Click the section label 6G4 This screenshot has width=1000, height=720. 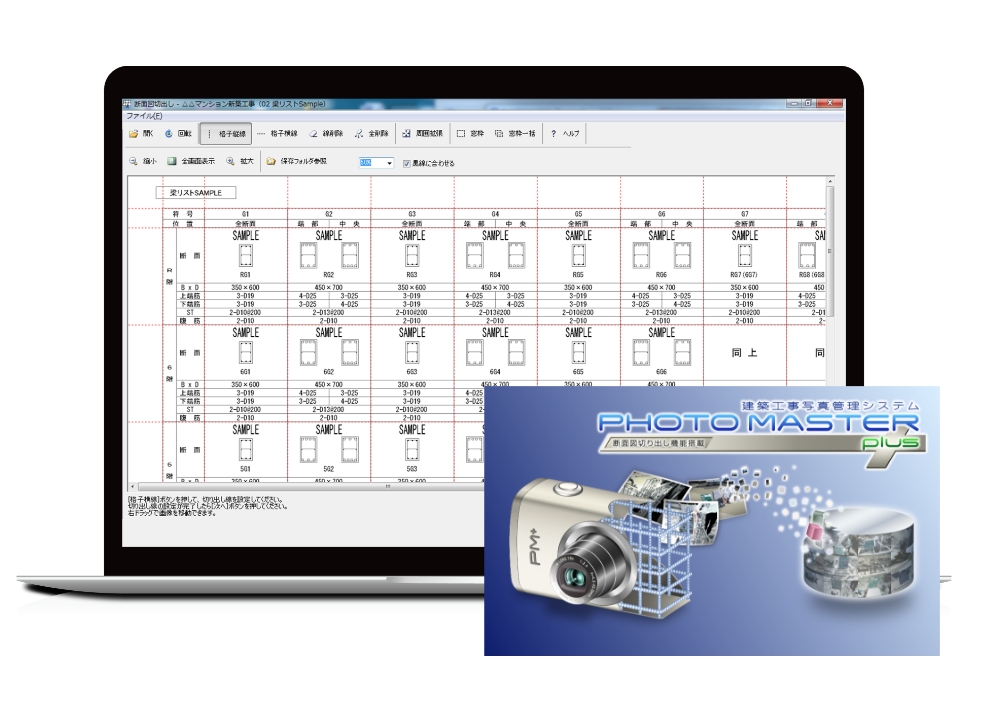click(x=496, y=372)
